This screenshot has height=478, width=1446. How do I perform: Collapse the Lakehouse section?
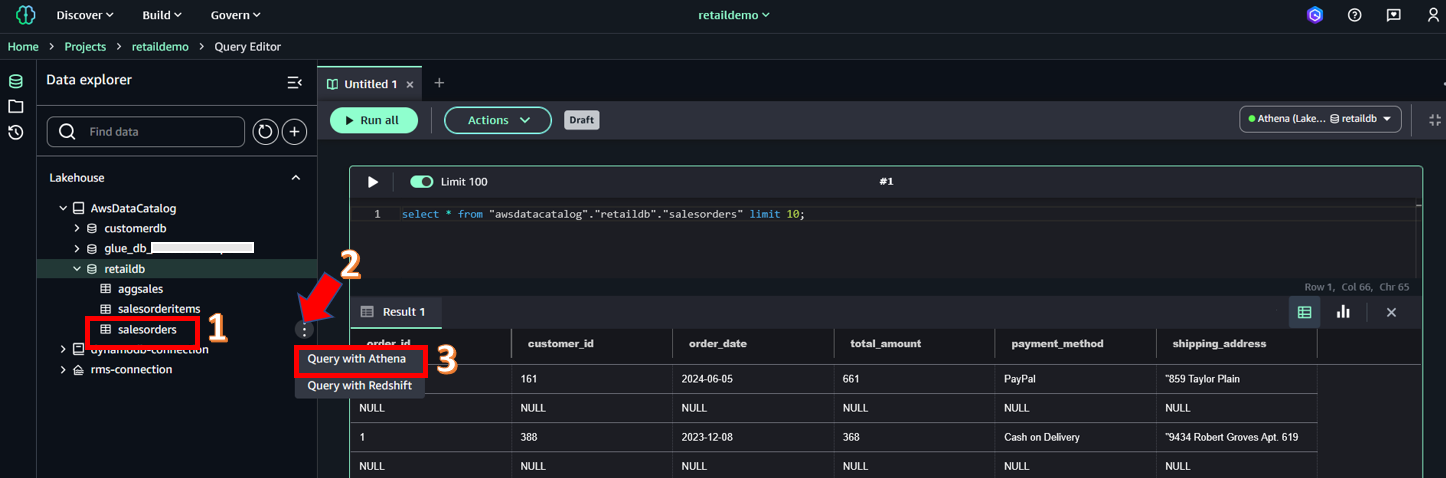tap(295, 178)
